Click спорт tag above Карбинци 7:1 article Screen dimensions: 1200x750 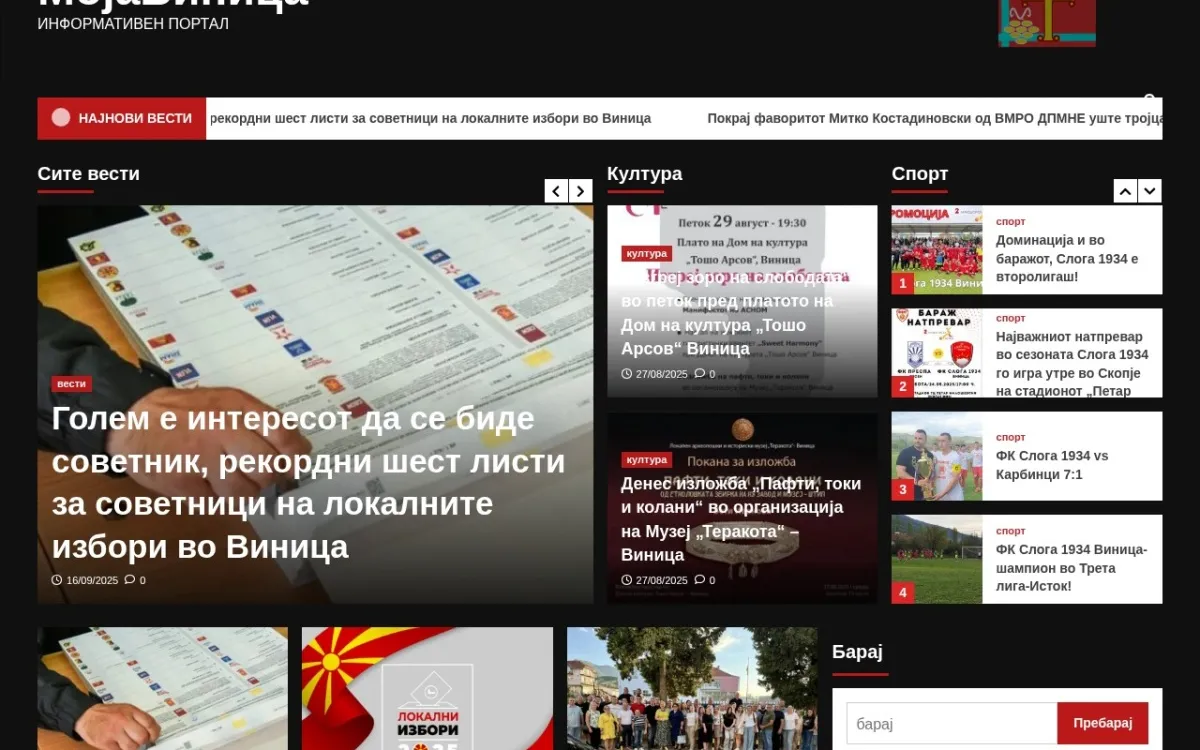1011,437
